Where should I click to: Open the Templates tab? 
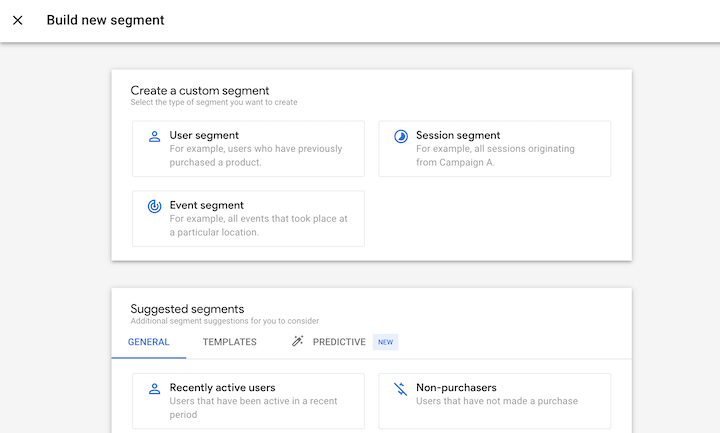(x=229, y=342)
